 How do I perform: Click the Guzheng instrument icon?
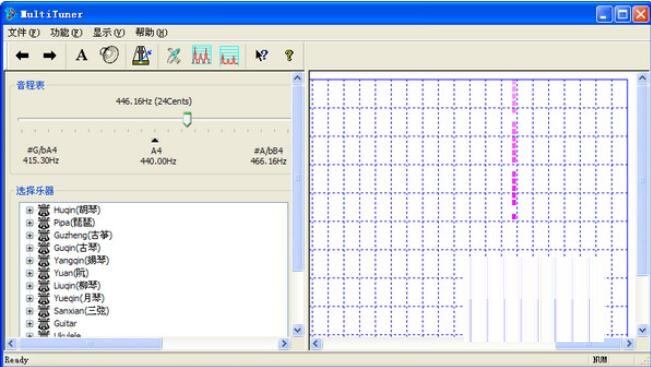[44, 235]
